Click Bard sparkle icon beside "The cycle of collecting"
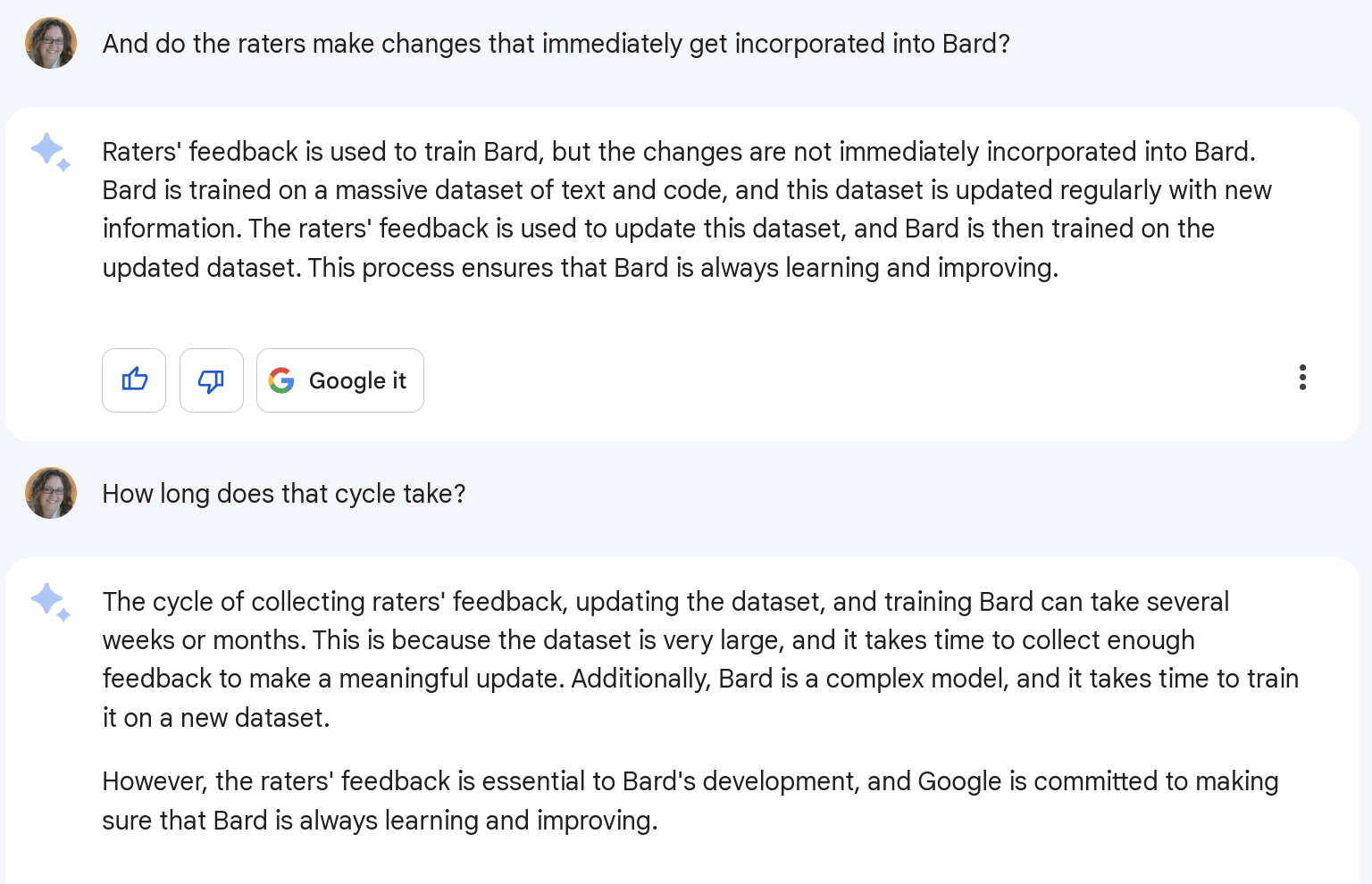This screenshot has width=1372, height=884. click(50, 602)
